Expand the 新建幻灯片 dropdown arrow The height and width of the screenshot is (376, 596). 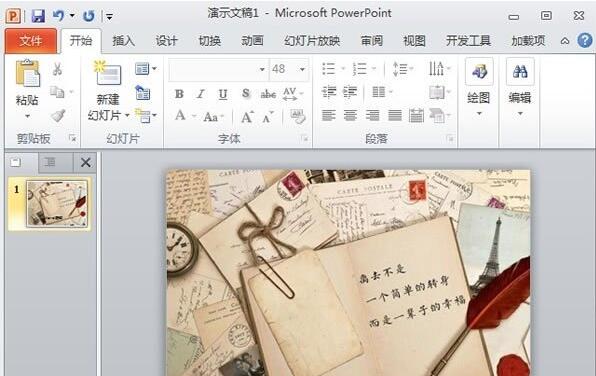point(127,115)
